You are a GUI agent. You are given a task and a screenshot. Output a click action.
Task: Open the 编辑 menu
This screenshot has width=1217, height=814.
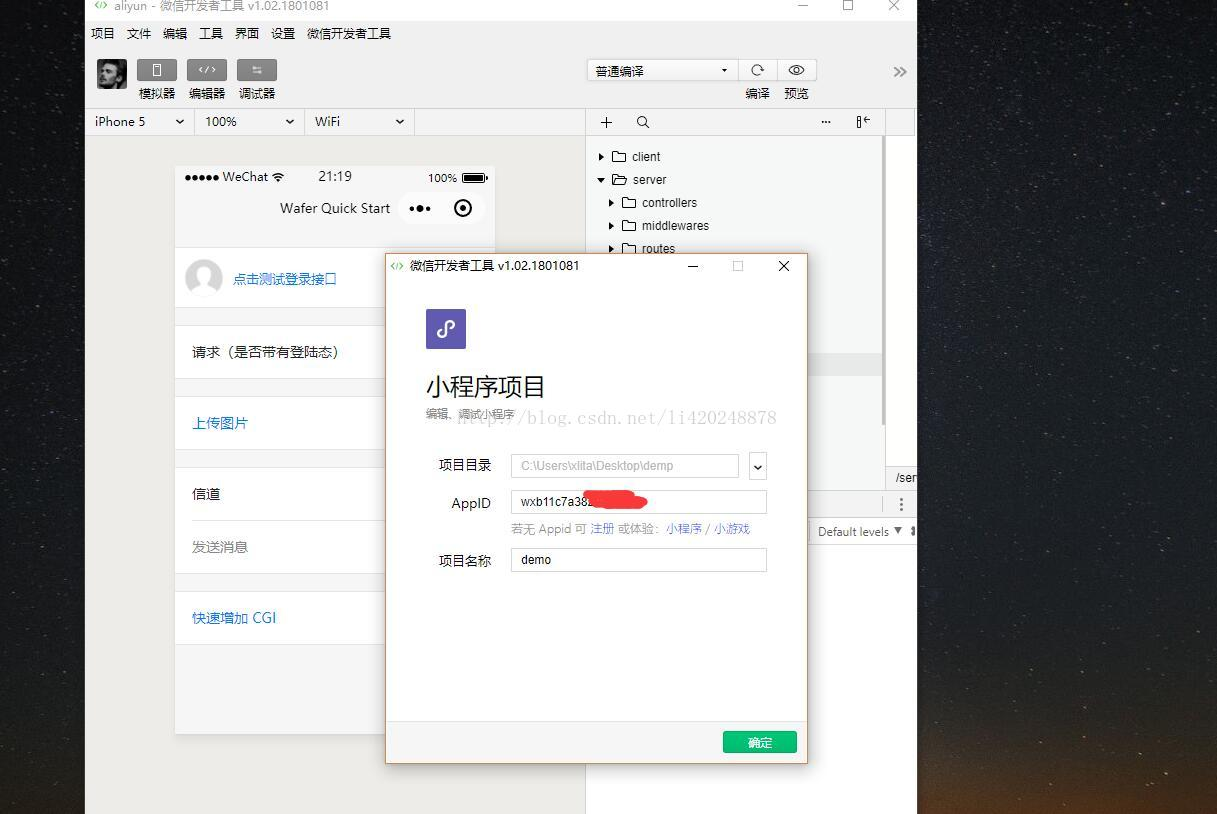click(175, 34)
